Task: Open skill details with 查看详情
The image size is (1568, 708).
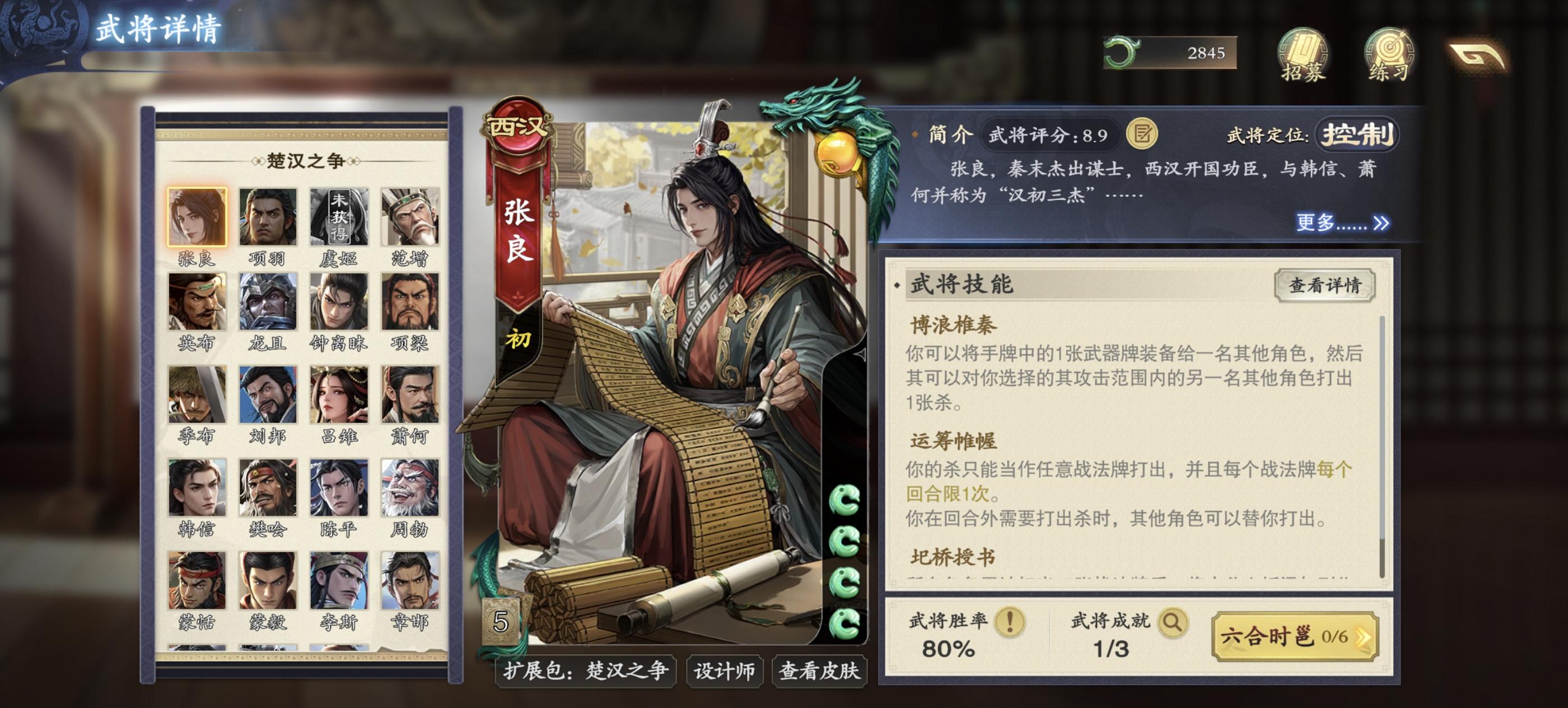Action: (1324, 285)
